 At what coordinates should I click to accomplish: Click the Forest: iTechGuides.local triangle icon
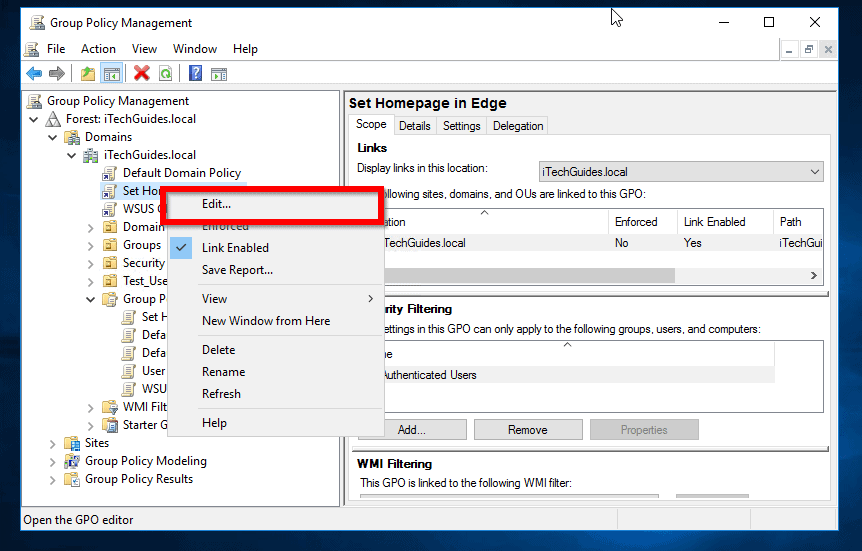(53, 119)
